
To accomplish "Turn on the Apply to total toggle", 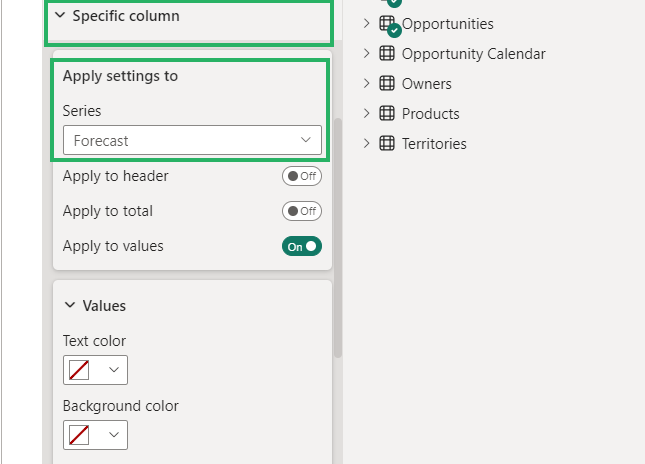I will click(301, 211).
